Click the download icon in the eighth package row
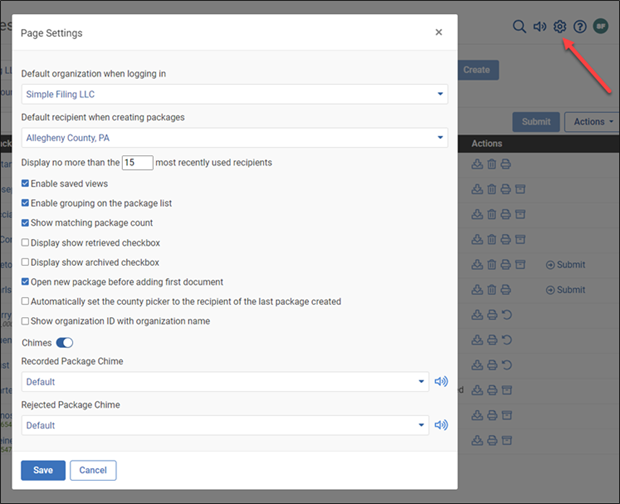 coord(477,340)
